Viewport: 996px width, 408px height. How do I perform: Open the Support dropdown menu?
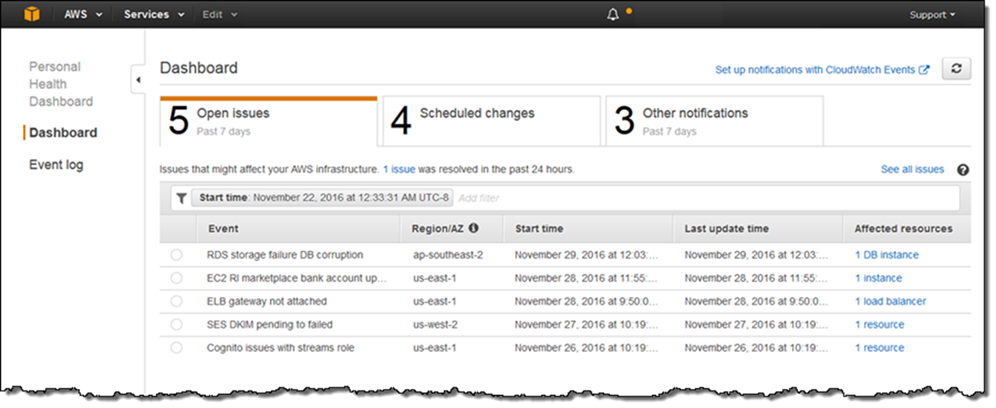pos(932,15)
